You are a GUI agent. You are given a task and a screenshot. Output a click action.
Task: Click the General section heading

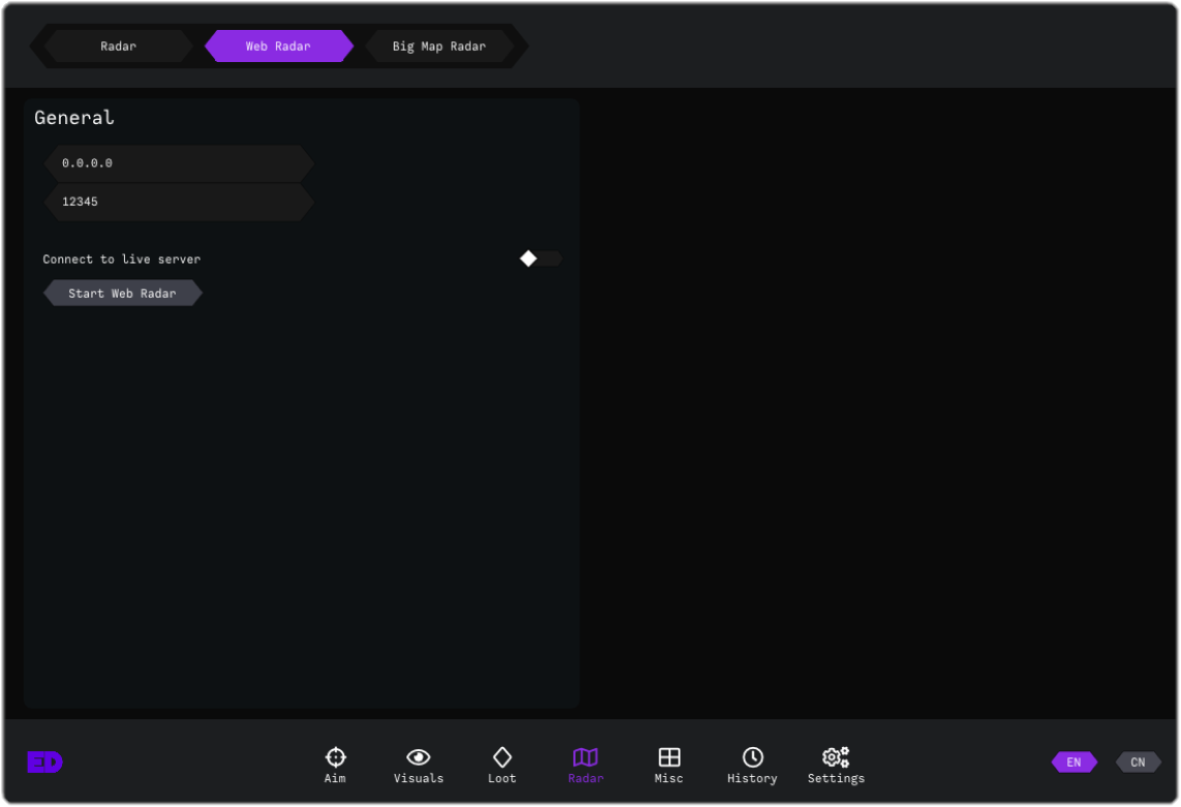coord(74,118)
